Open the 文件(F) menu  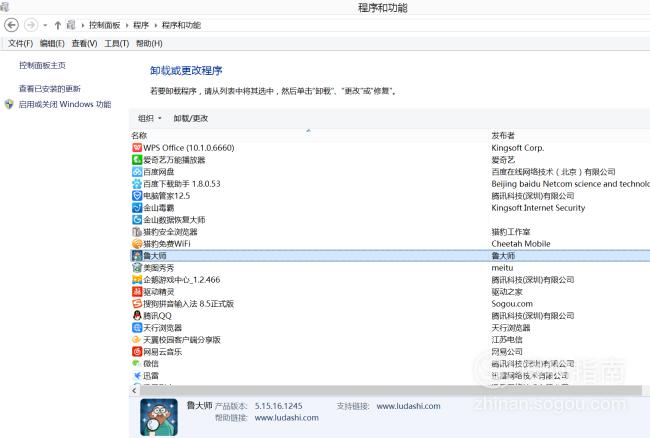(20, 44)
